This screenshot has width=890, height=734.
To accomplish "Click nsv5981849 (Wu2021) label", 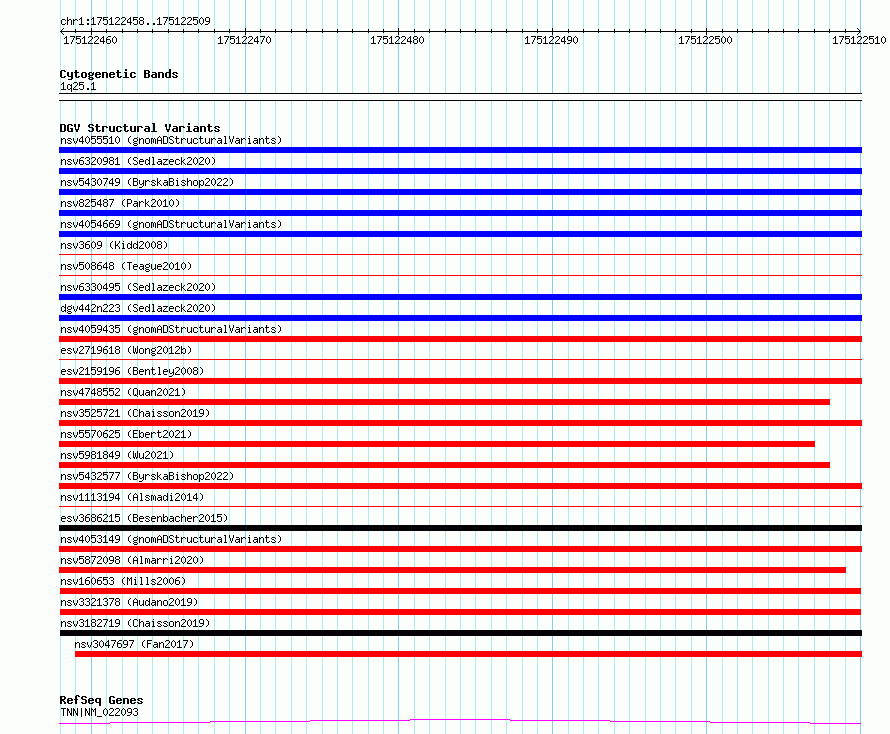I will (x=117, y=455).
